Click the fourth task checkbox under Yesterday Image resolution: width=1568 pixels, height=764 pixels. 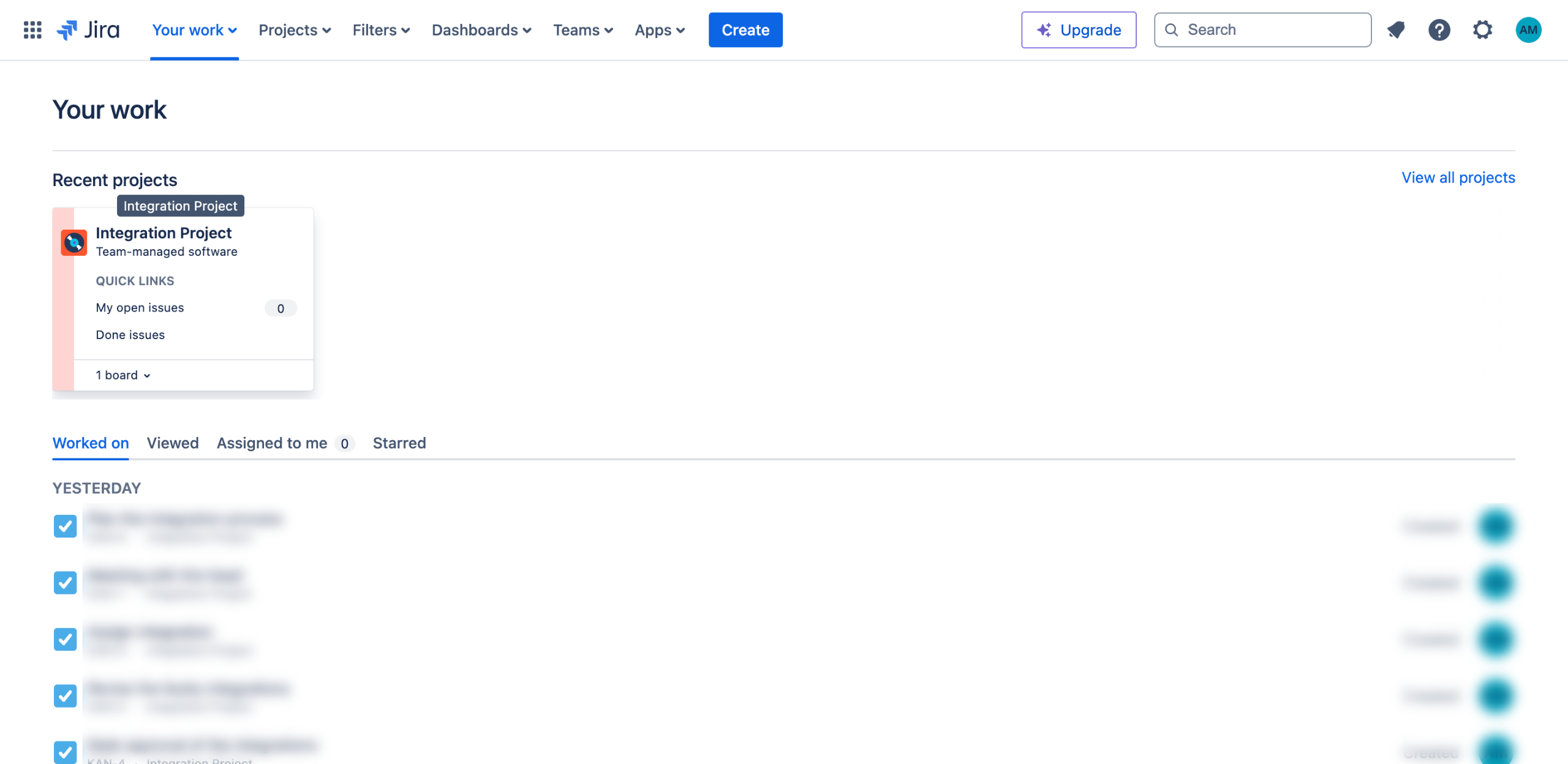point(65,695)
